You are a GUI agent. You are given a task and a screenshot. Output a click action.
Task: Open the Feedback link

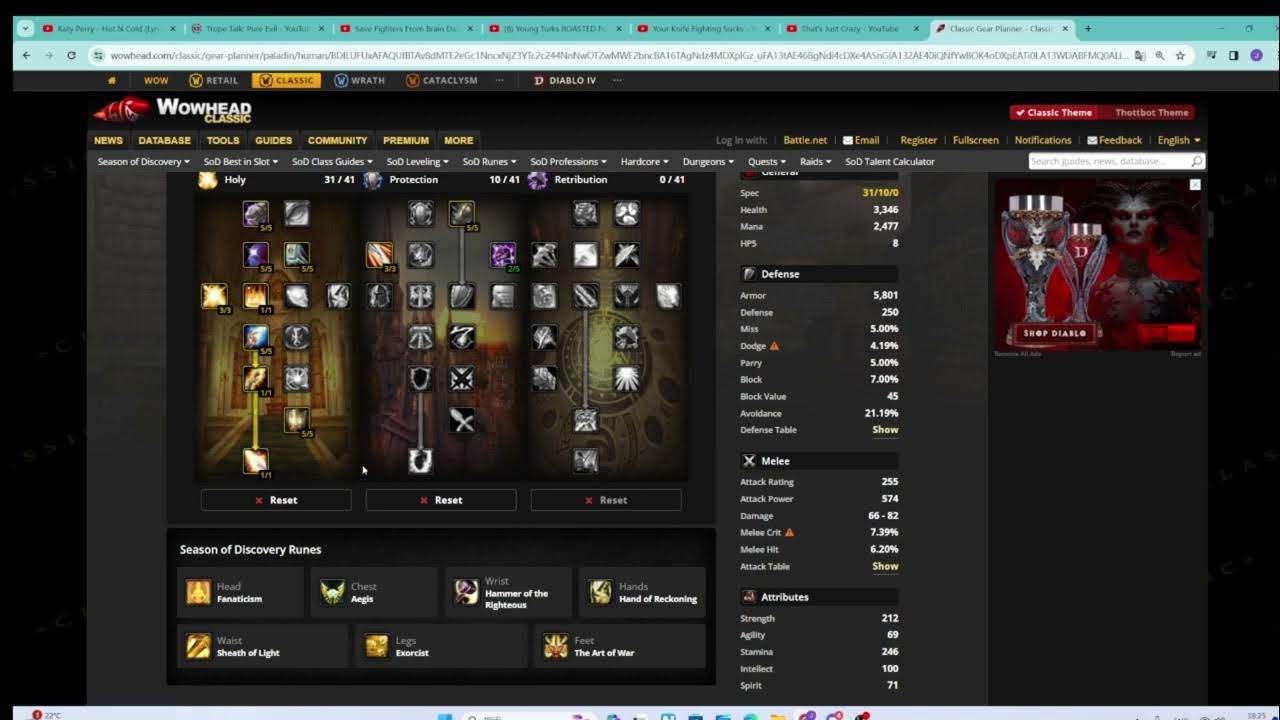click(x=1114, y=140)
